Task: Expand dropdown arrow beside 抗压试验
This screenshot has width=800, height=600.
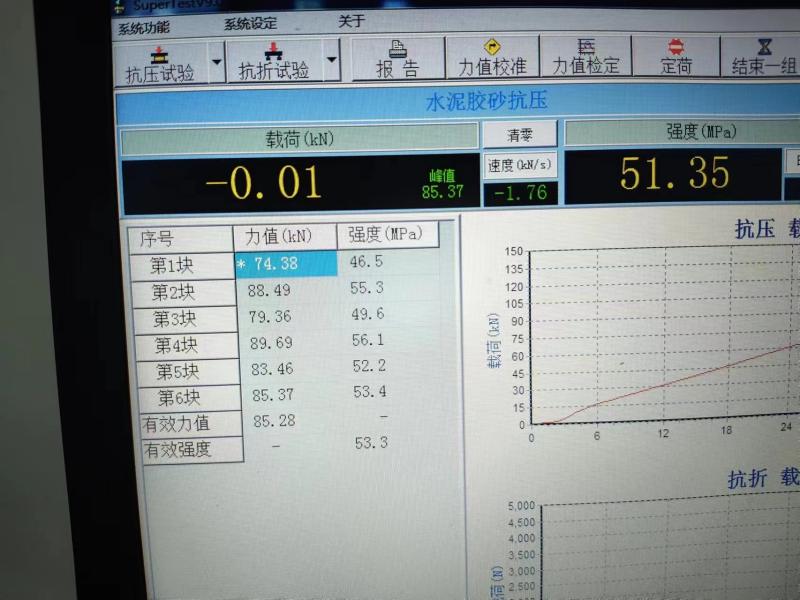Action: pyautogui.click(x=216, y=62)
